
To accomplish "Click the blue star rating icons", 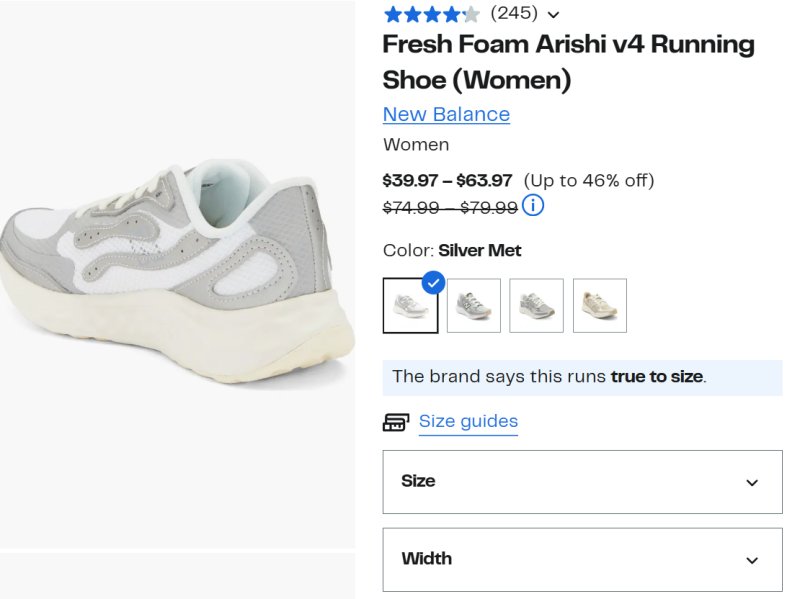I will point(431,14).
